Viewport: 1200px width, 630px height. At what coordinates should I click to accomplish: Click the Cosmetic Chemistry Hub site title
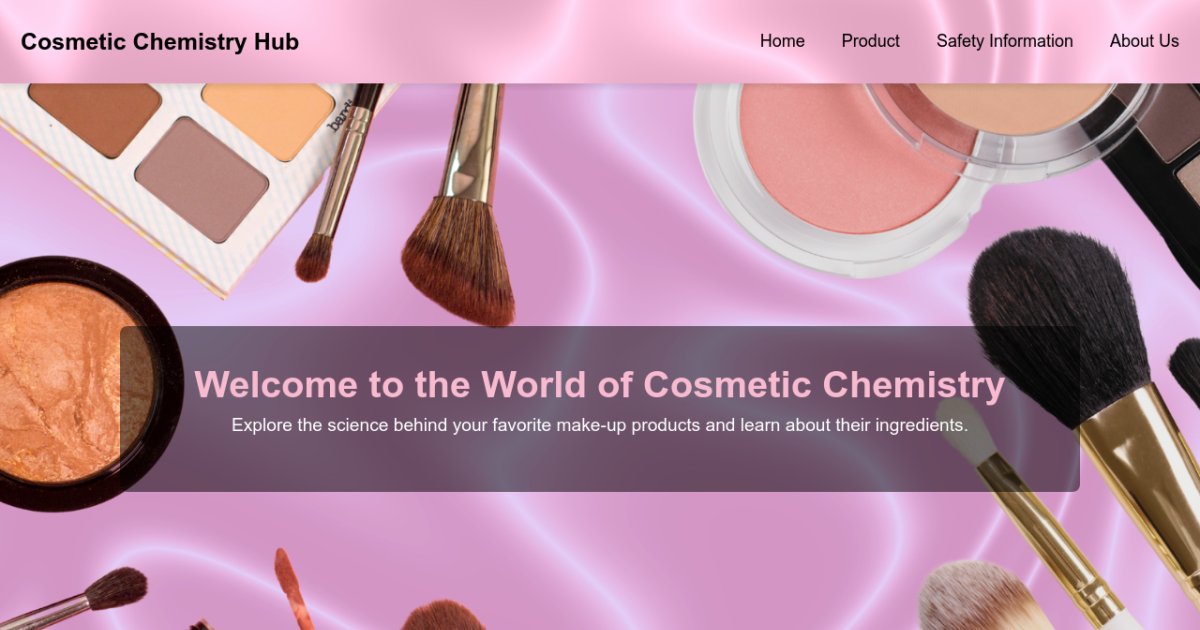[x=160, y=42]
